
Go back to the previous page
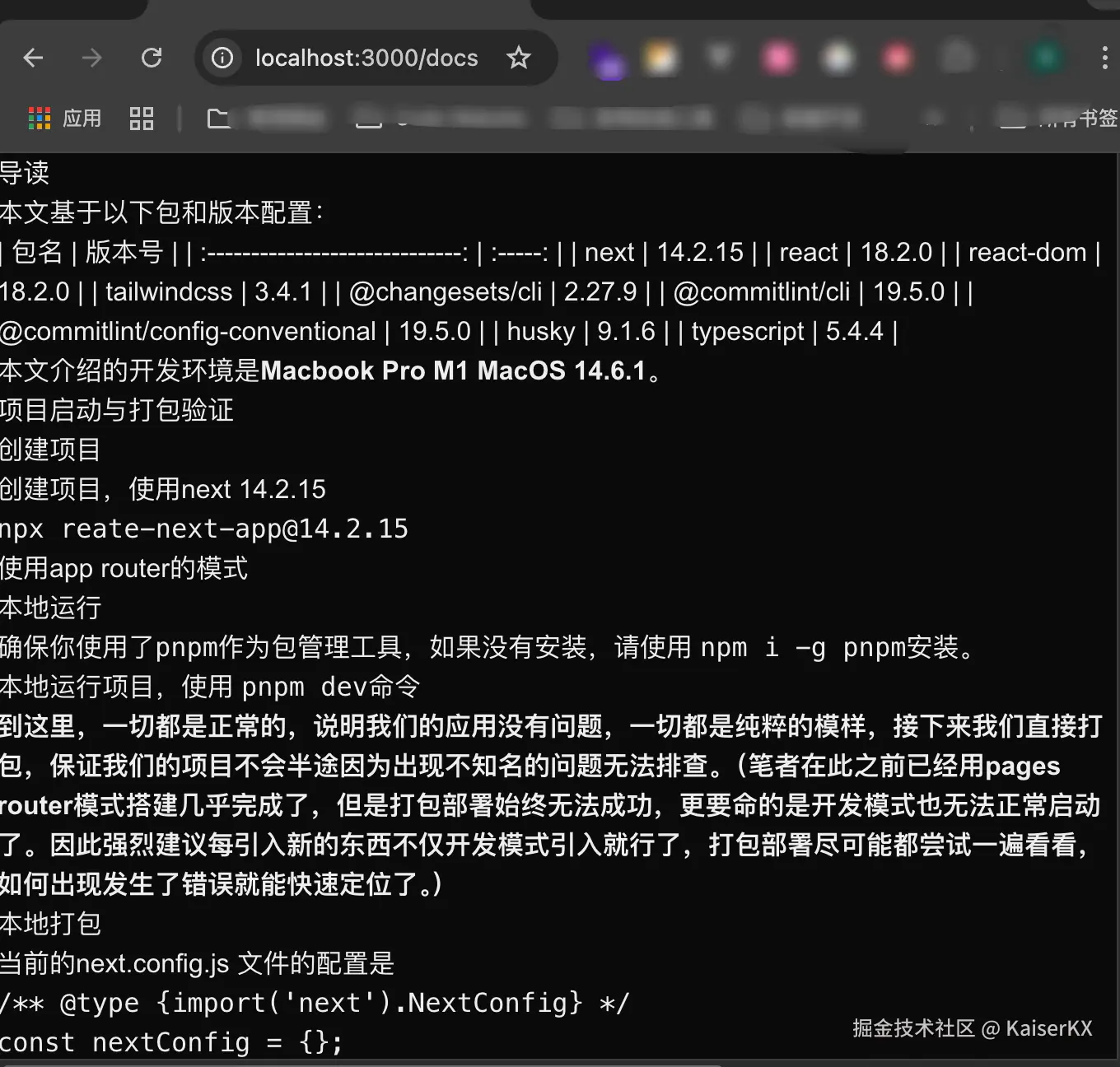tap(33, 58)
